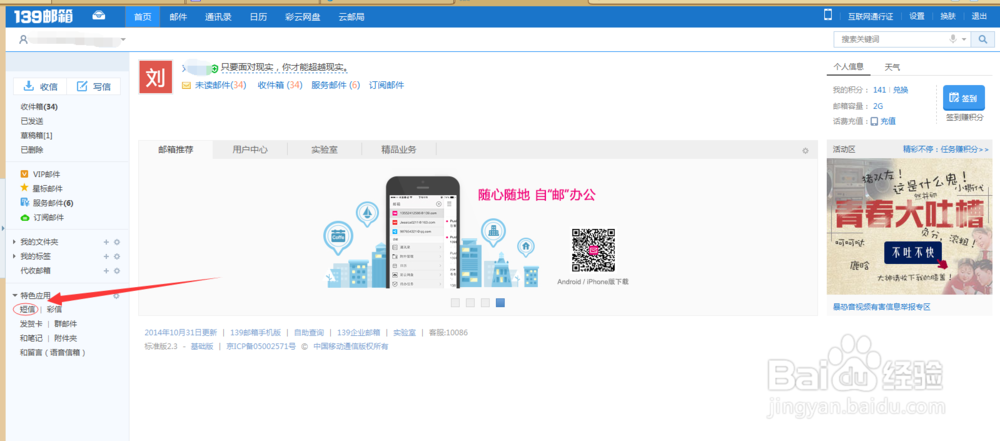The image size is (1000, 441).
Task: Open 彩信 in 特色应用
Action: coord(54,310)
